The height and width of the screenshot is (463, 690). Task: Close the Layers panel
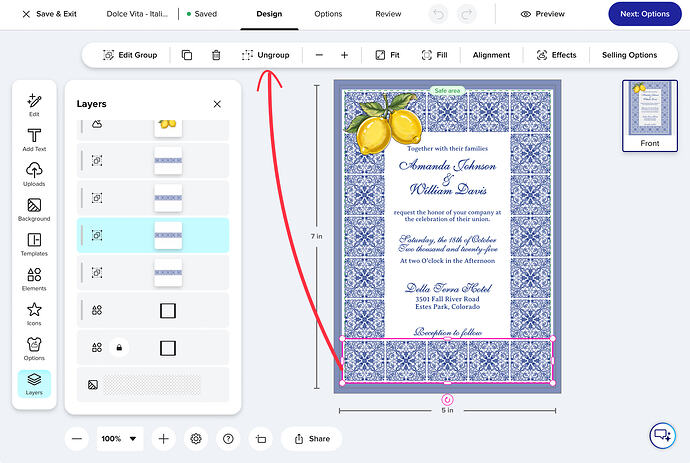tap(217, 104)
